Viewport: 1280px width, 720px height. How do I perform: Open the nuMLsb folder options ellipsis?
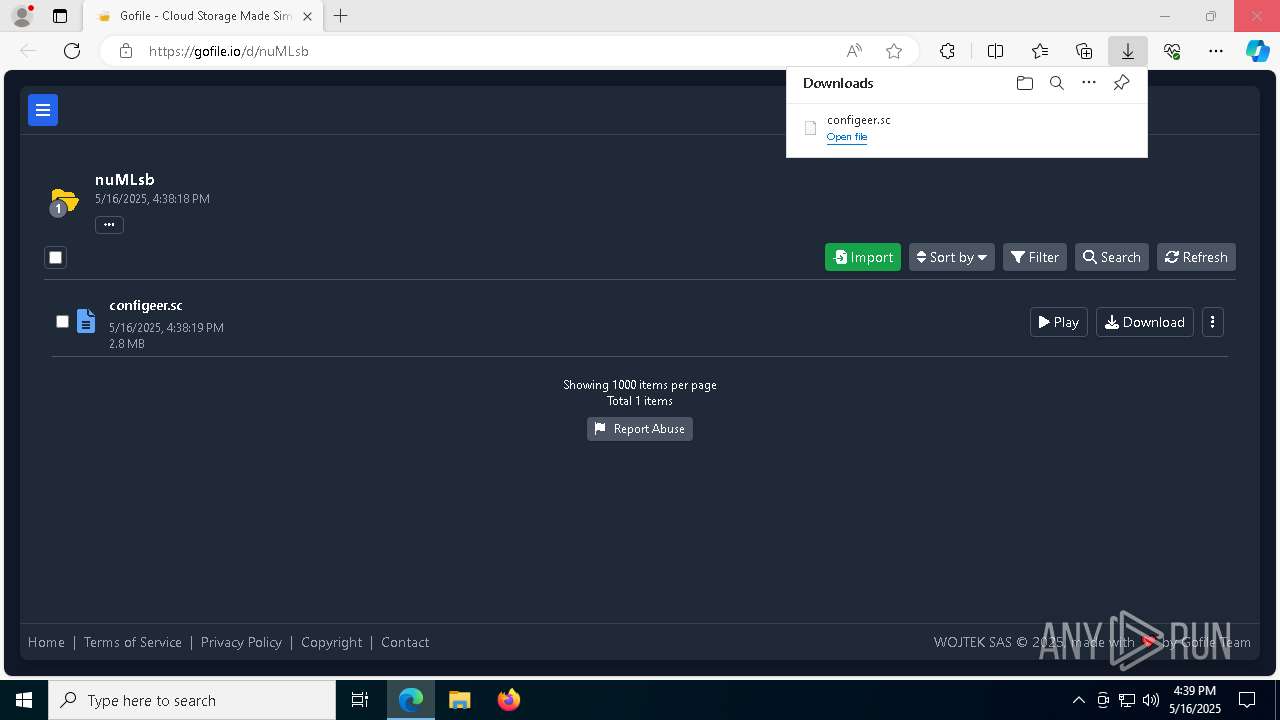(x=109, y=225)
